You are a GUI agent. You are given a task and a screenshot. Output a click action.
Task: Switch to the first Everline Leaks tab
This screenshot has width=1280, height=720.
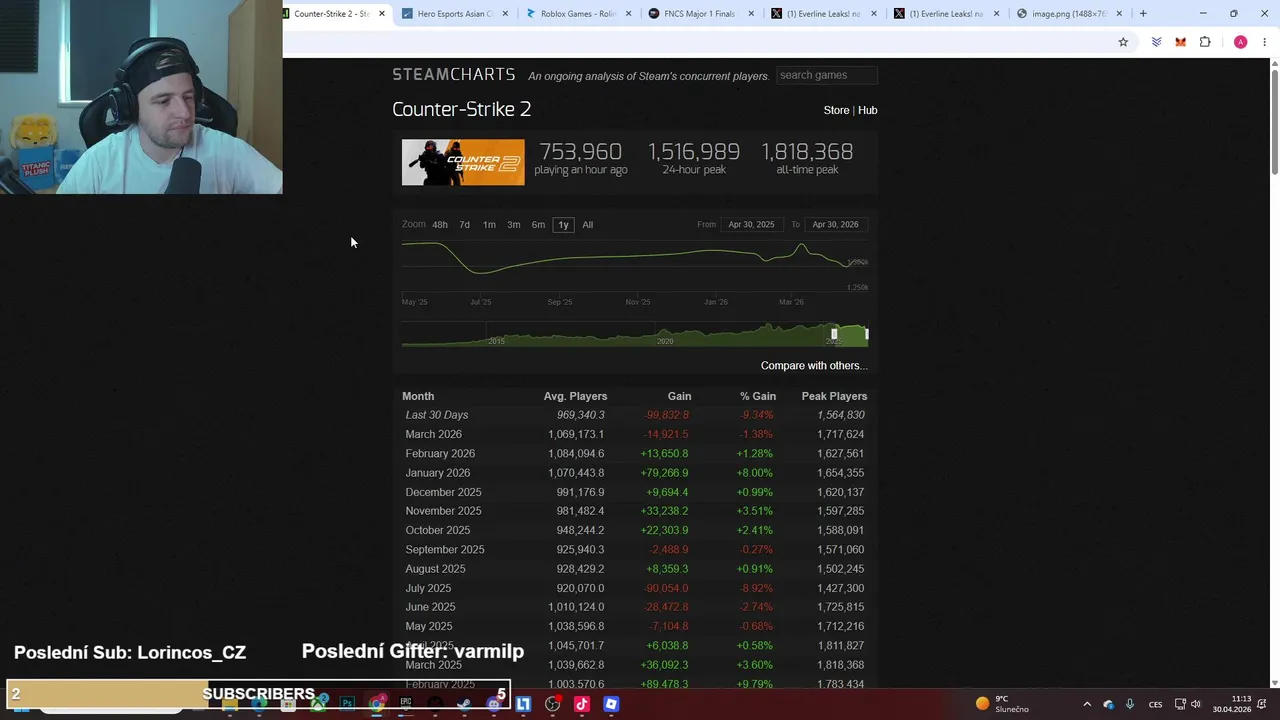click(x=824, y=14)
